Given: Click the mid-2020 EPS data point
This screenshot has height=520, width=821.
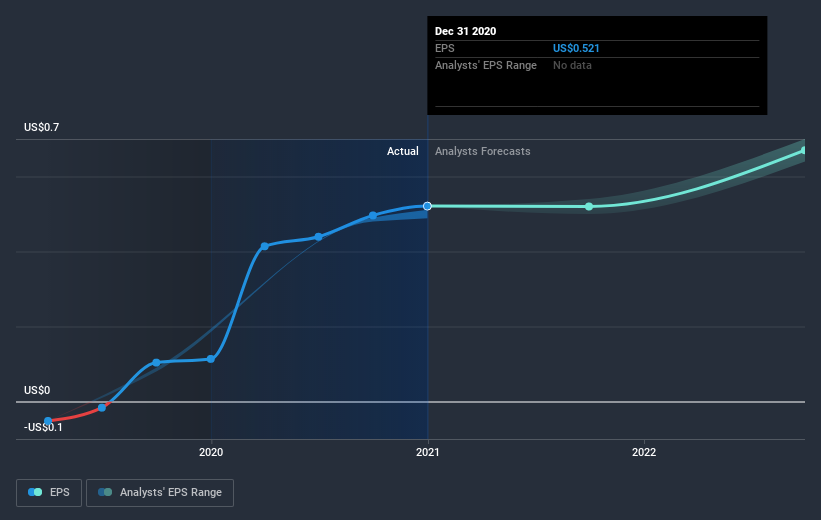Looking at the screenshot, I should point(318,237).
